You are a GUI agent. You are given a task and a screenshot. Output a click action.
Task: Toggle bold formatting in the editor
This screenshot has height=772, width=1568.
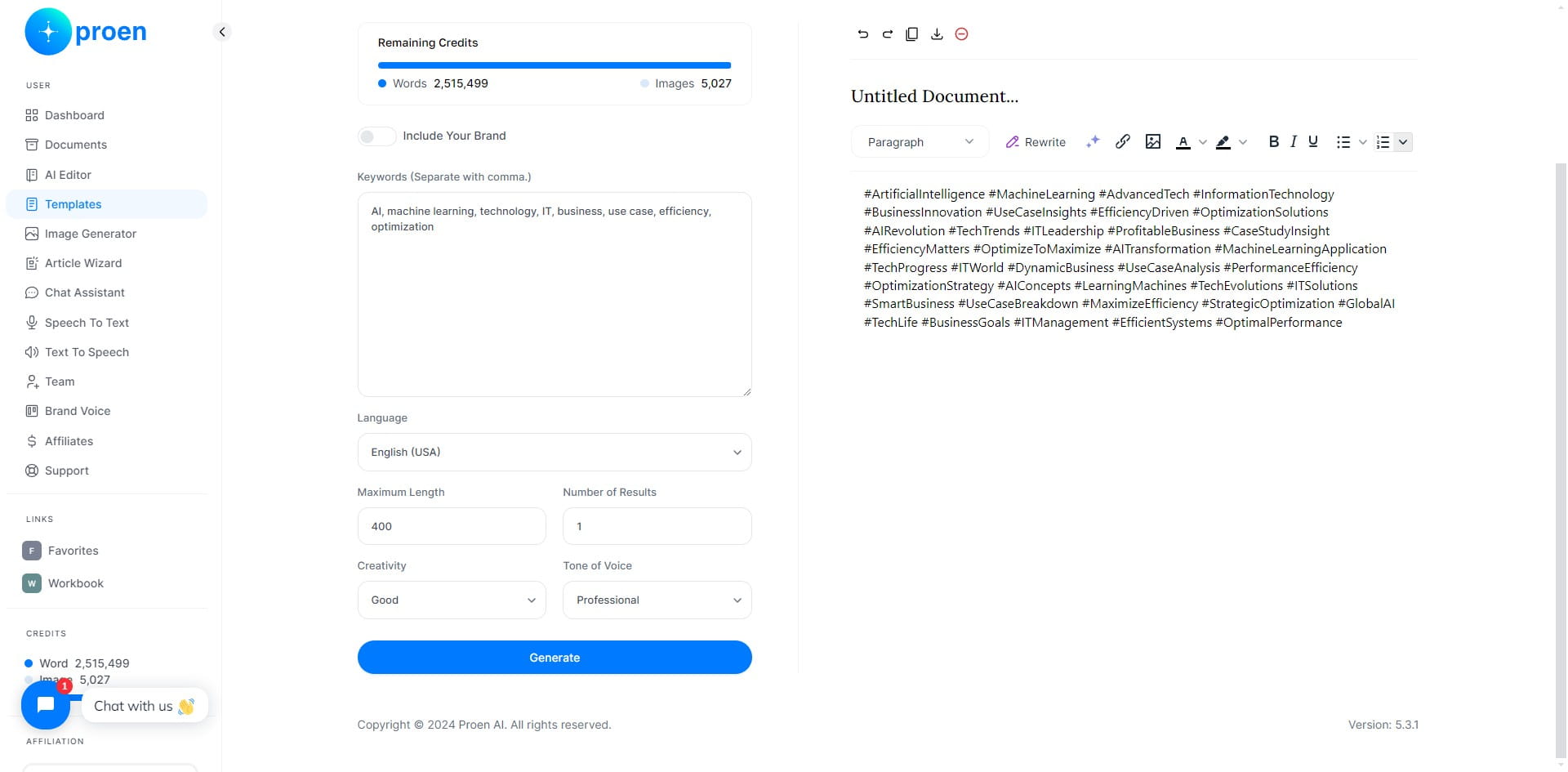[x=1273, y=141]
